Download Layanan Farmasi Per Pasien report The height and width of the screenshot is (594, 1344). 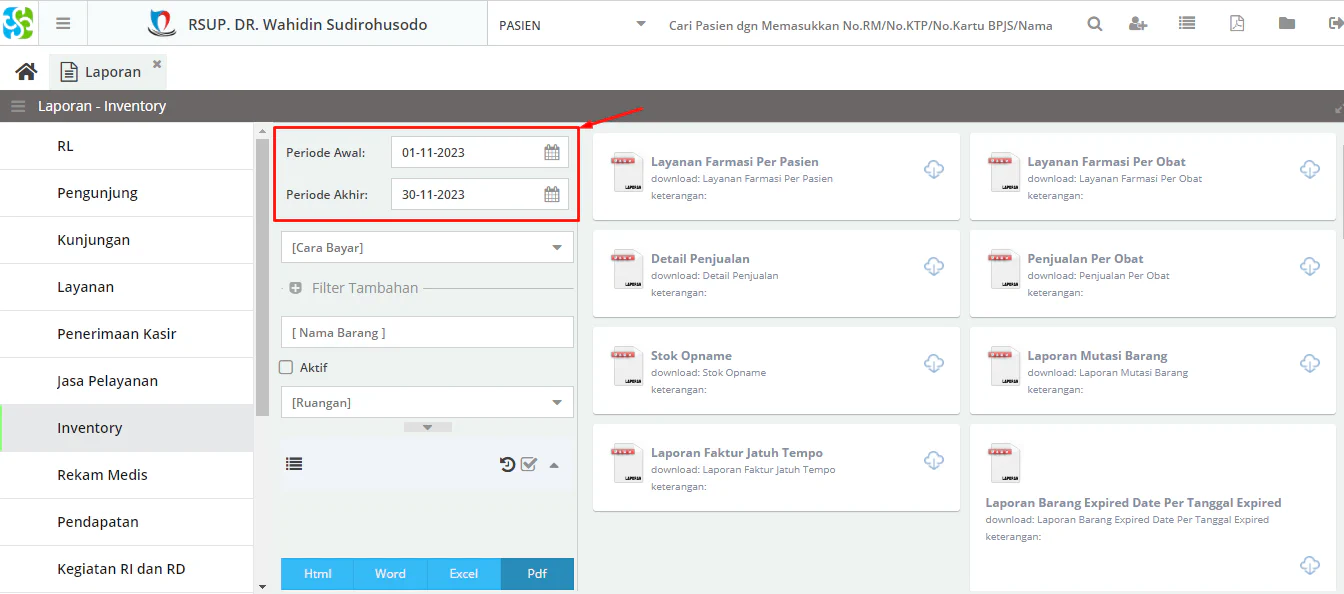pos(934,169)
